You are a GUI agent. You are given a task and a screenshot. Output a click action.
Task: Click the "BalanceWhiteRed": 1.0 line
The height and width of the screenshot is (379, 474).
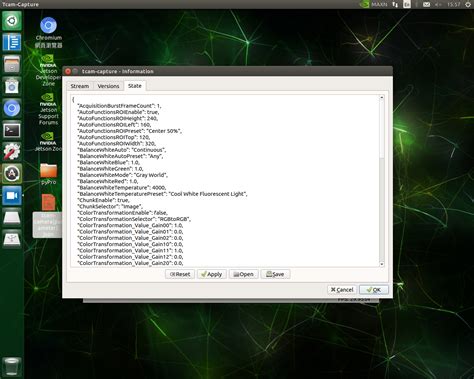click(108, 181)
